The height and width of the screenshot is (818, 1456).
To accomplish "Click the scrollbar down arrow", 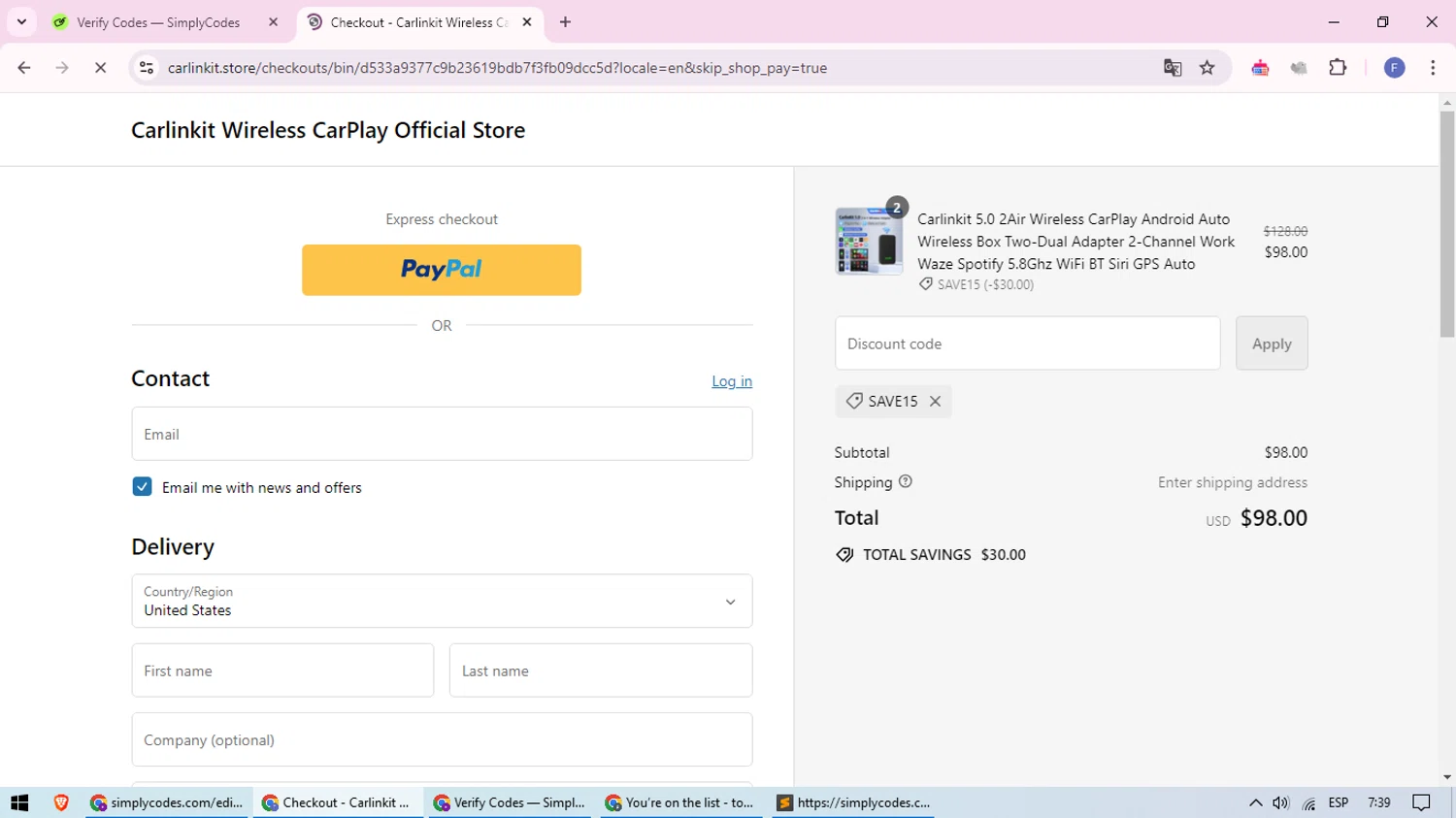I will click(x=1447, y=777).
